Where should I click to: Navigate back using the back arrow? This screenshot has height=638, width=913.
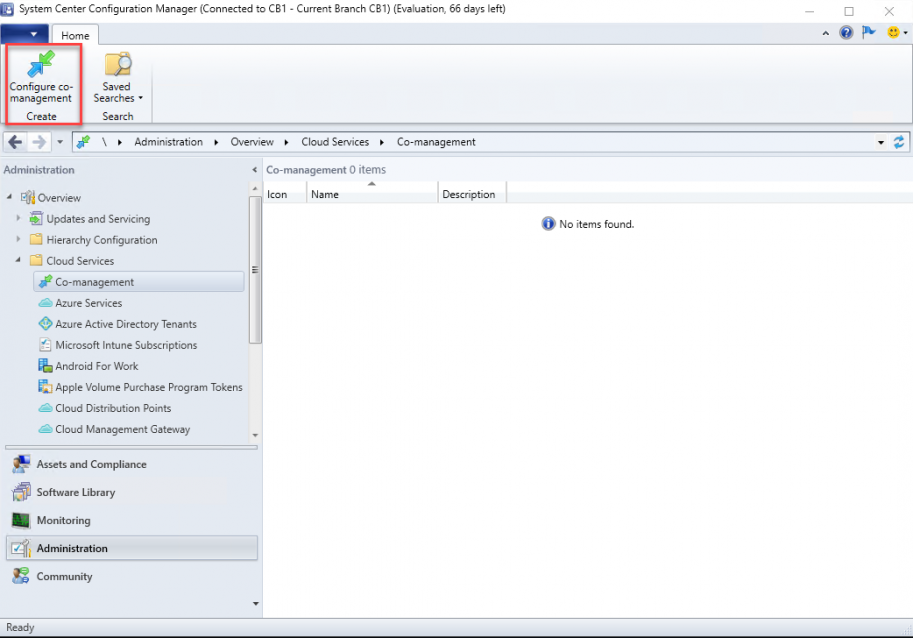pos(14,141)
